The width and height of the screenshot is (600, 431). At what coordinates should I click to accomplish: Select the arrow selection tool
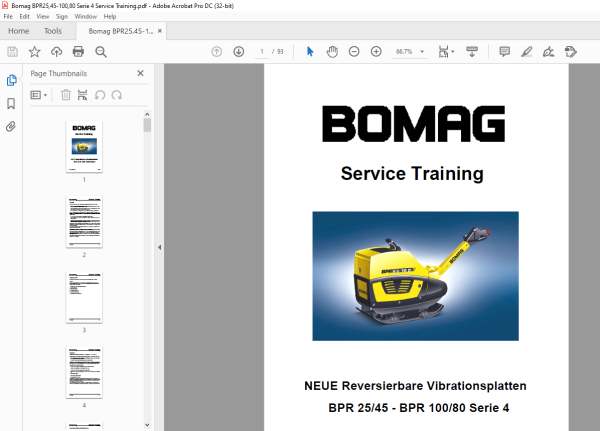point(310,51)
